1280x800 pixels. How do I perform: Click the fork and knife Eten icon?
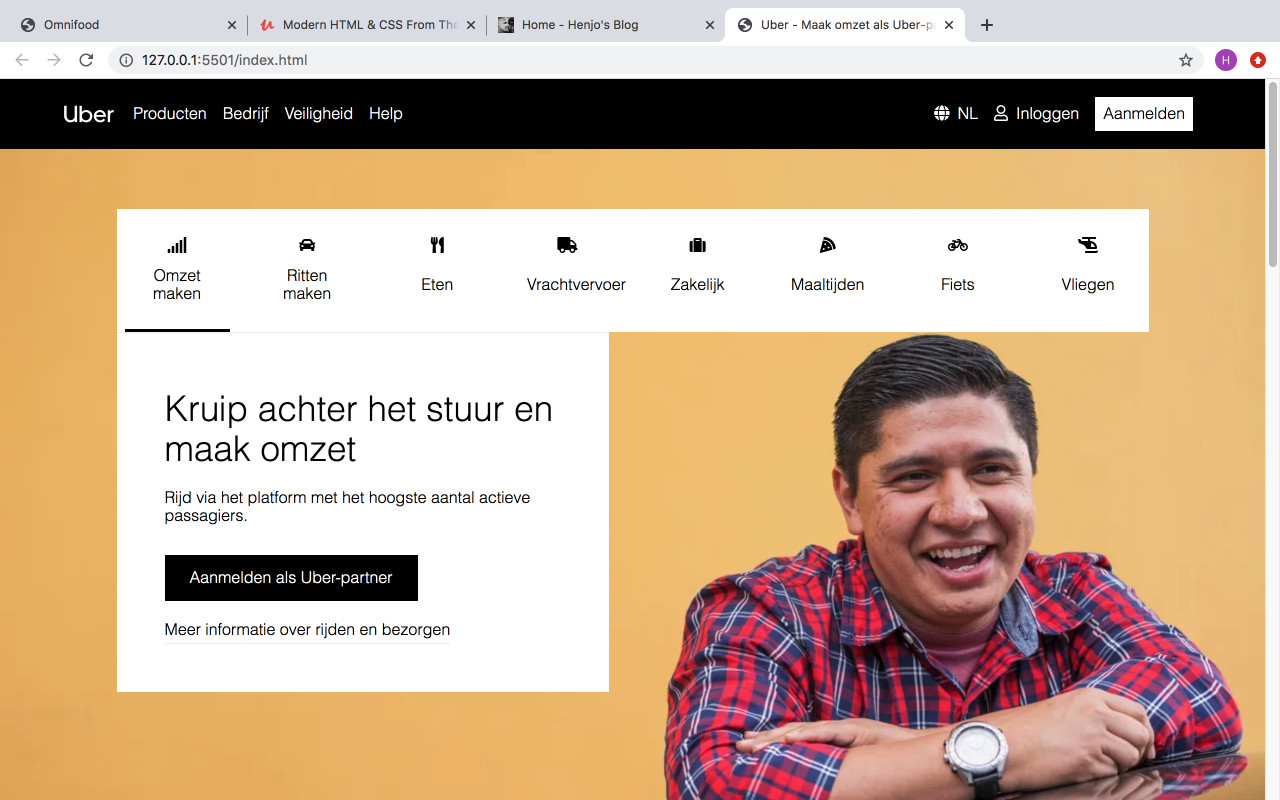(437, 245)
